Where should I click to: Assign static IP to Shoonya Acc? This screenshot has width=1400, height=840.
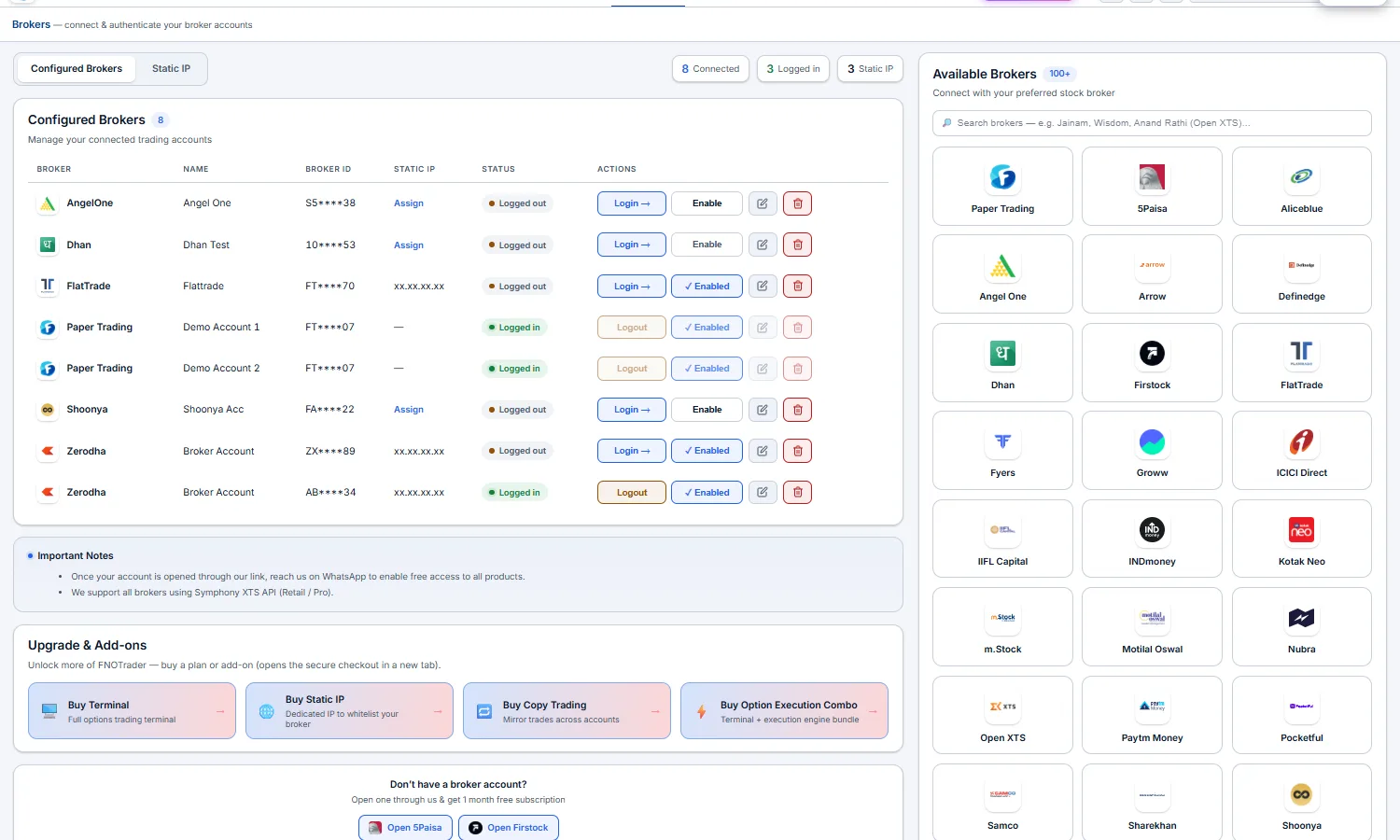point(409,410)
